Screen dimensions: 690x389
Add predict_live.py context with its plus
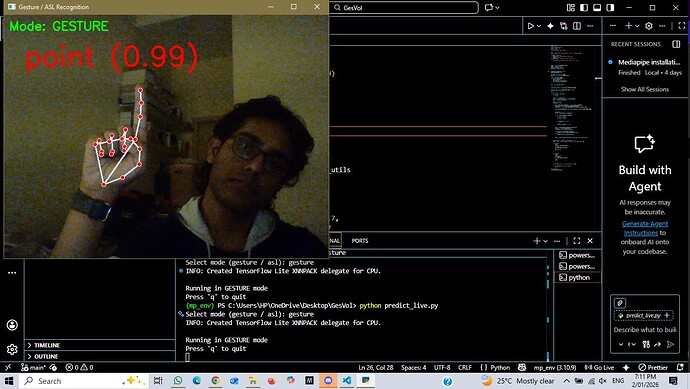[667, 316]
